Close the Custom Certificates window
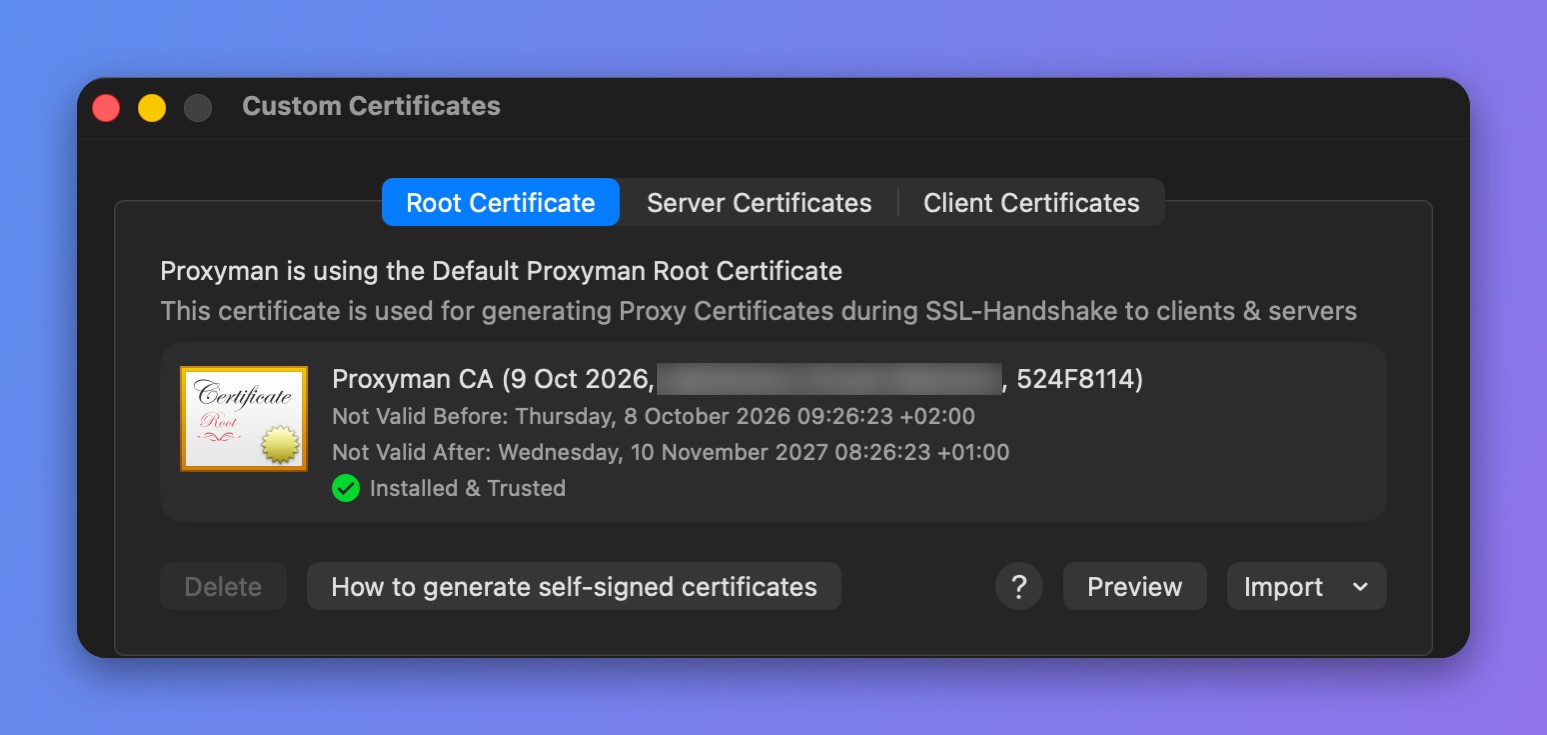 click(106, 108)
